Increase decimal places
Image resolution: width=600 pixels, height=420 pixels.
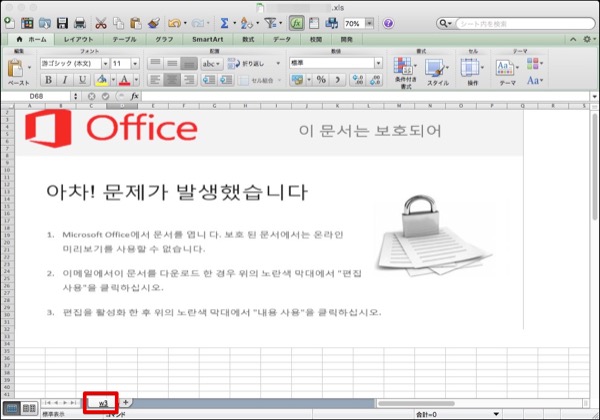coord(358,80)
